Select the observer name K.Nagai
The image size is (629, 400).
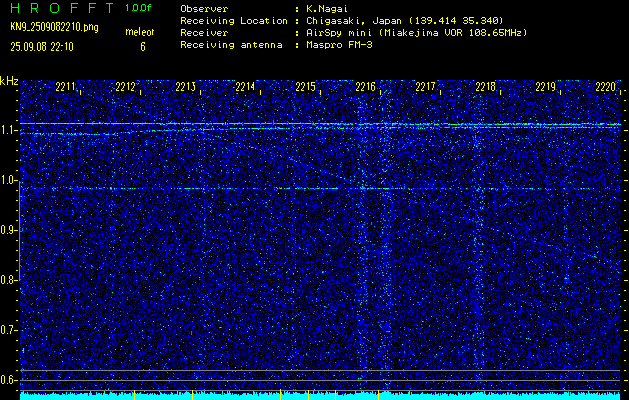click(325, 9)
